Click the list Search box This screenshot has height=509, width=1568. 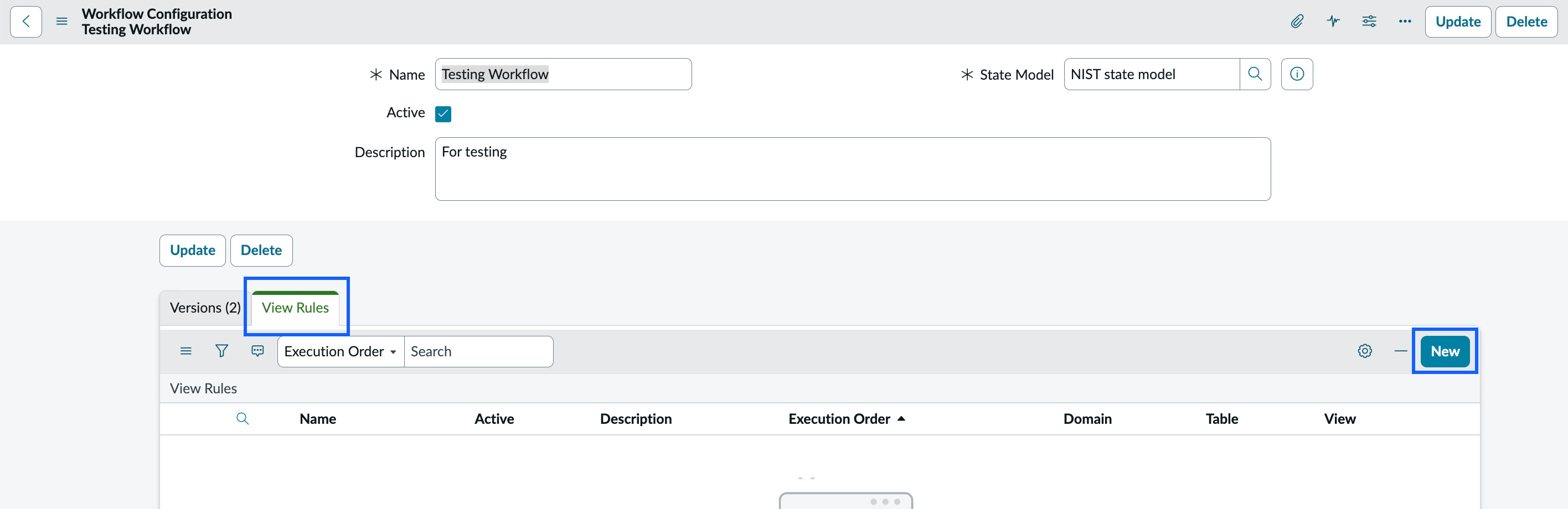point(478,351)
